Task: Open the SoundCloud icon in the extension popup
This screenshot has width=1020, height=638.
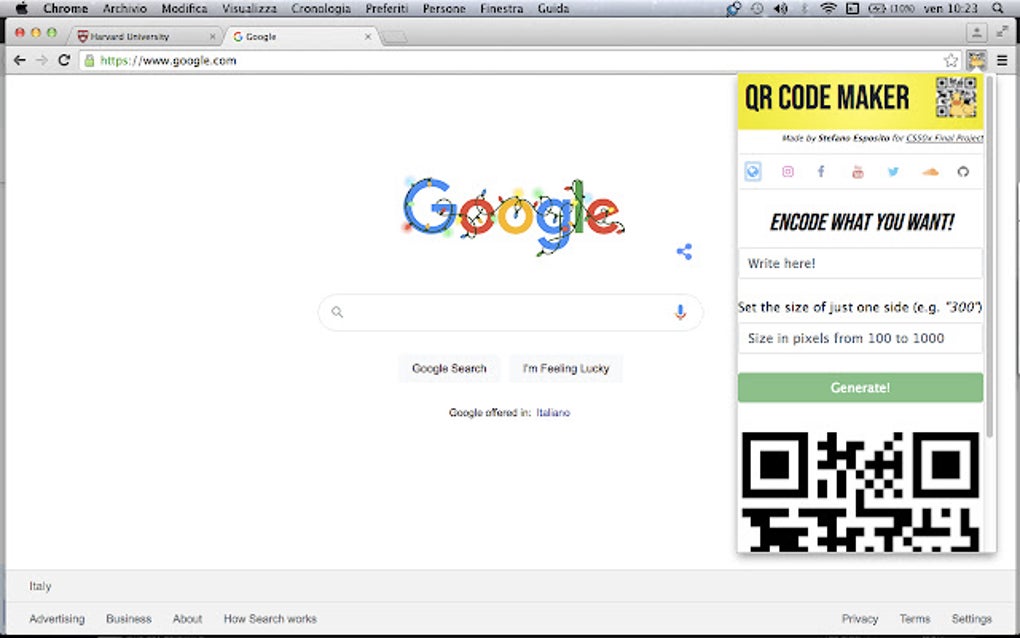Action: click(928, 171)
